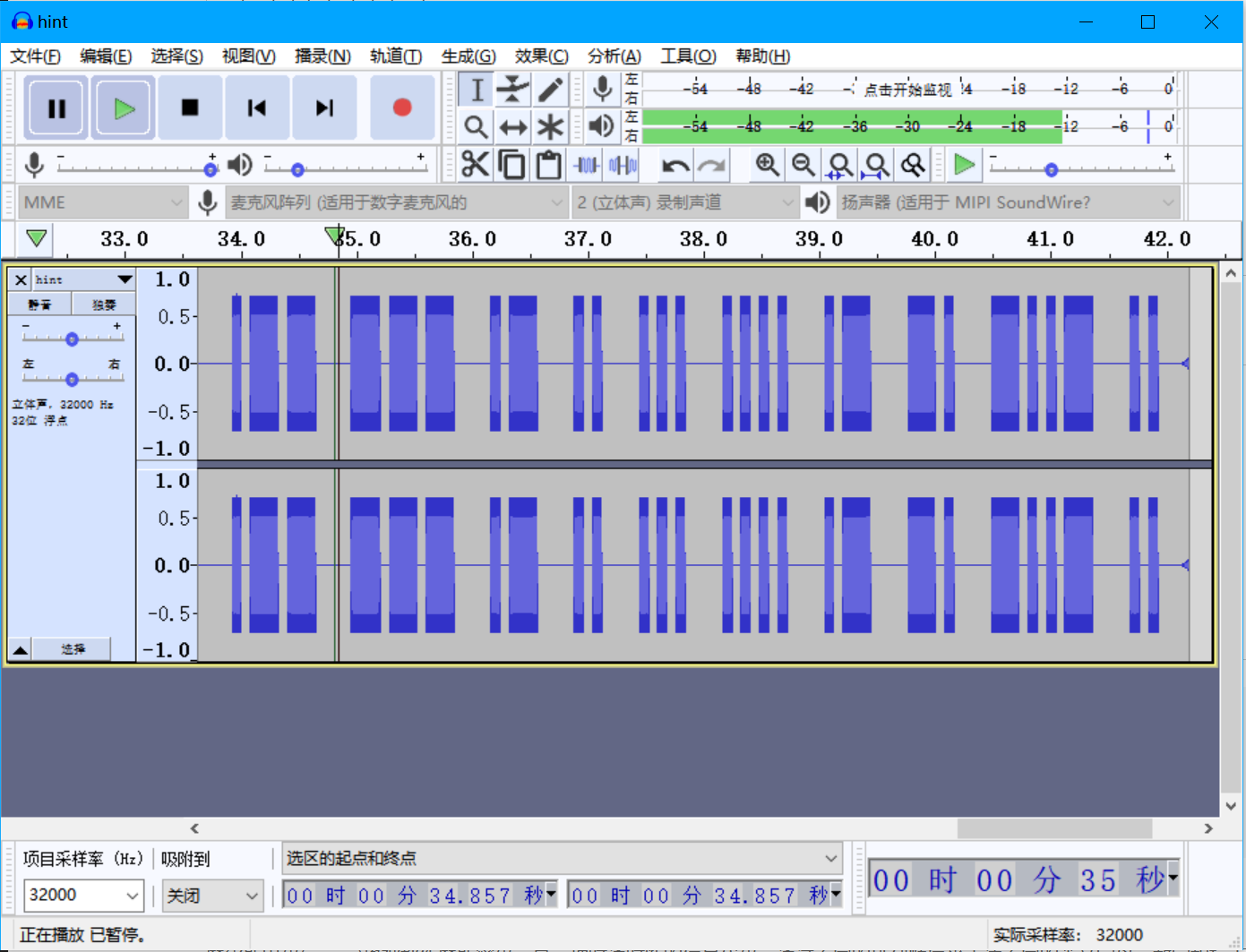Click the playback volume slider handle
This screenshot has width=1246, height=952.
297,169
